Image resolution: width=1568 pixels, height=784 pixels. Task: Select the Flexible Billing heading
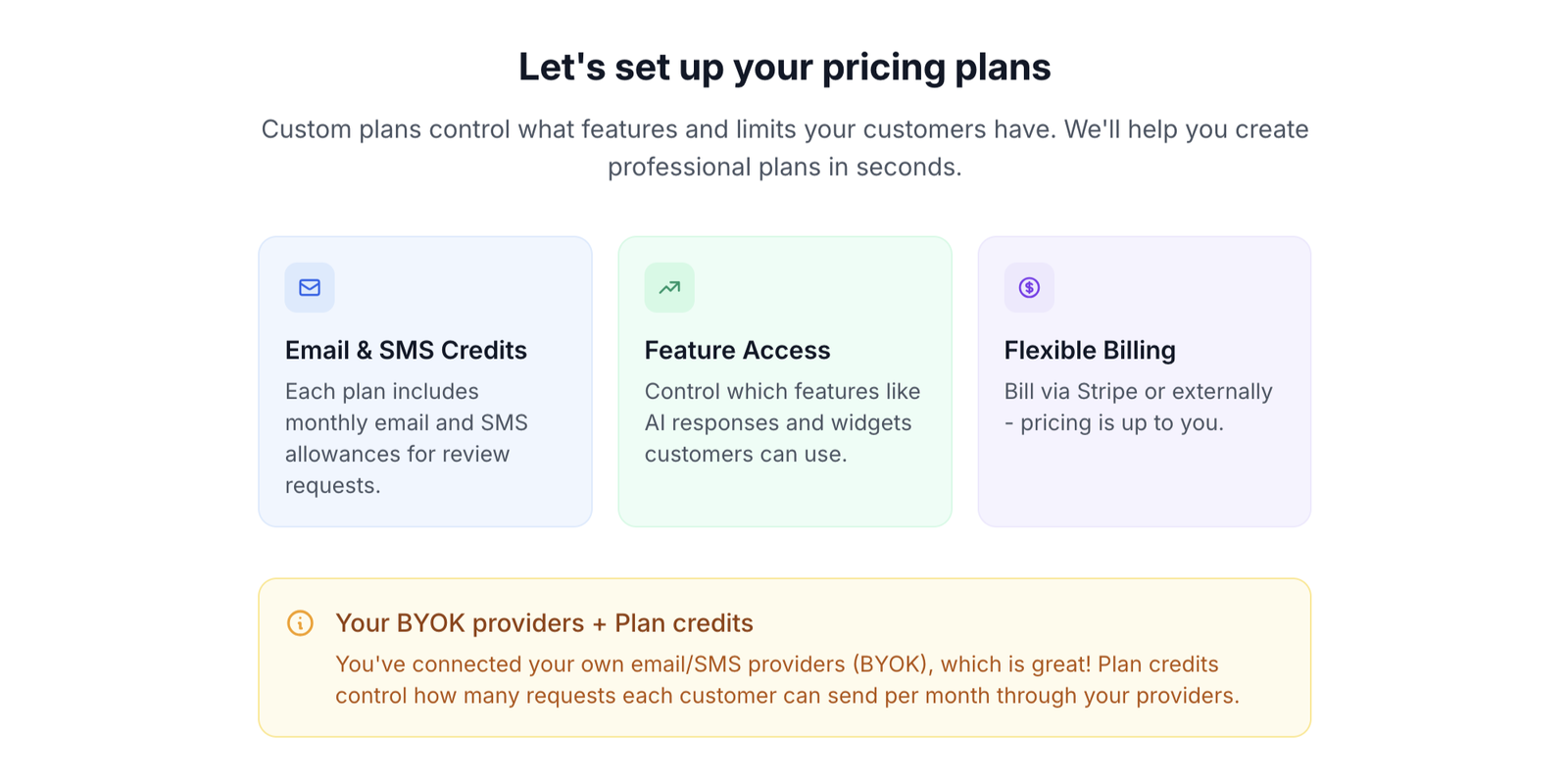pos(1090,350)
